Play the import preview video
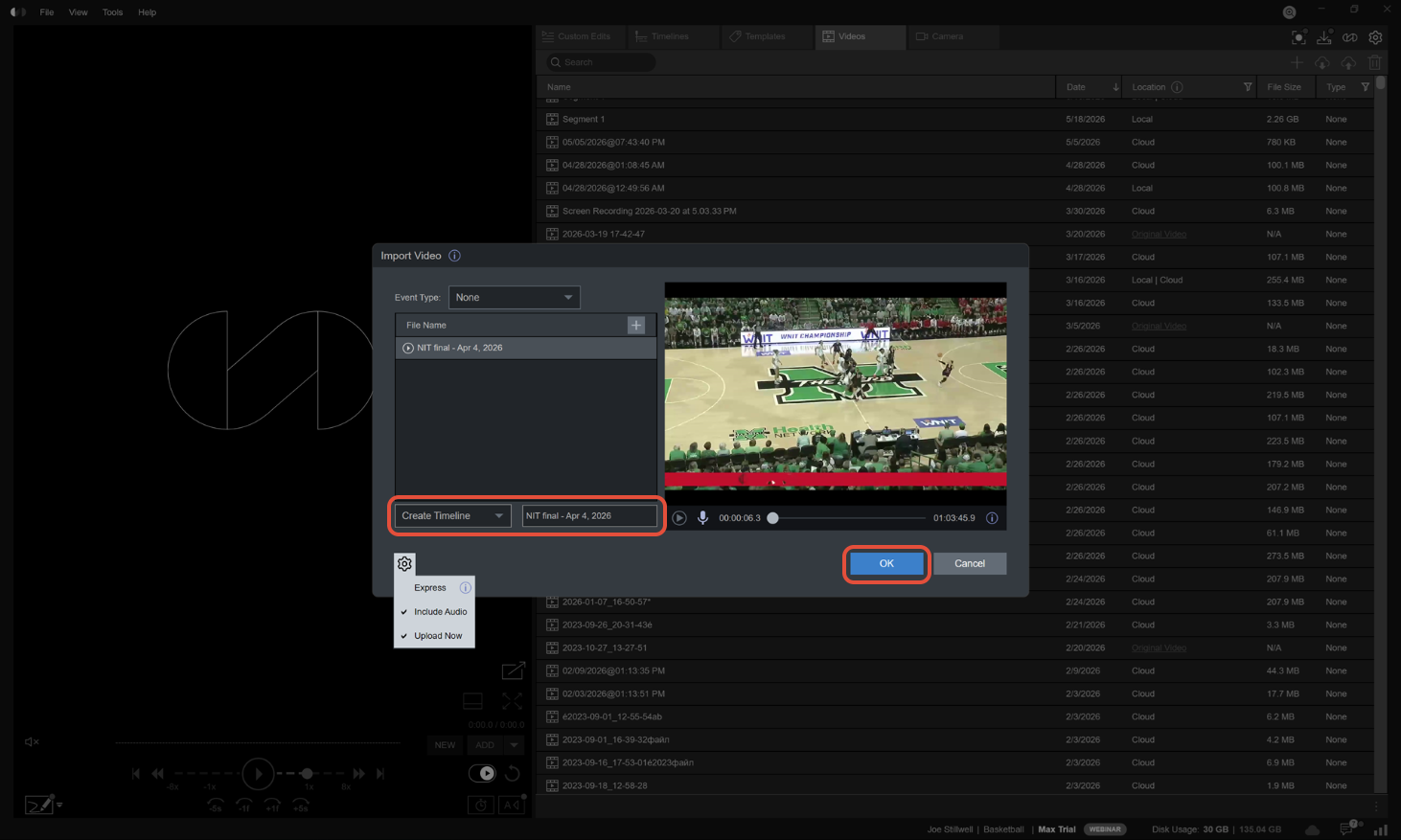The height and width of the screenshot is (840, 1401). pos(679,517)
